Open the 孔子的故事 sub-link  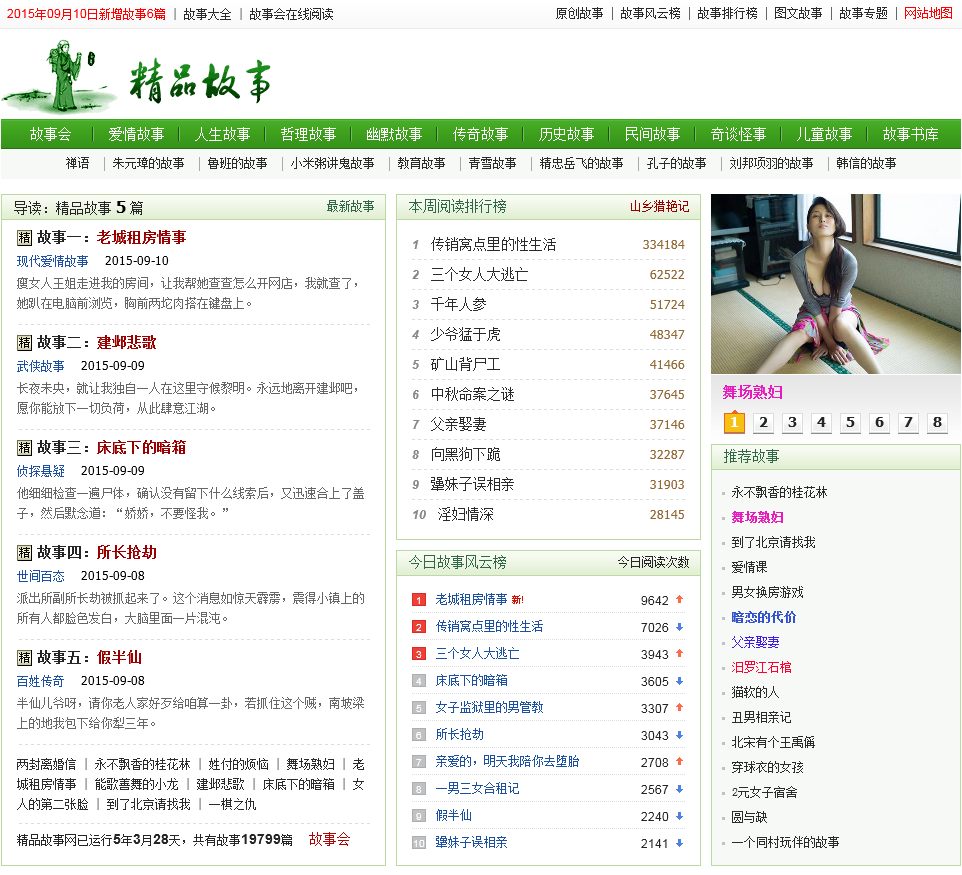(677, 163)
